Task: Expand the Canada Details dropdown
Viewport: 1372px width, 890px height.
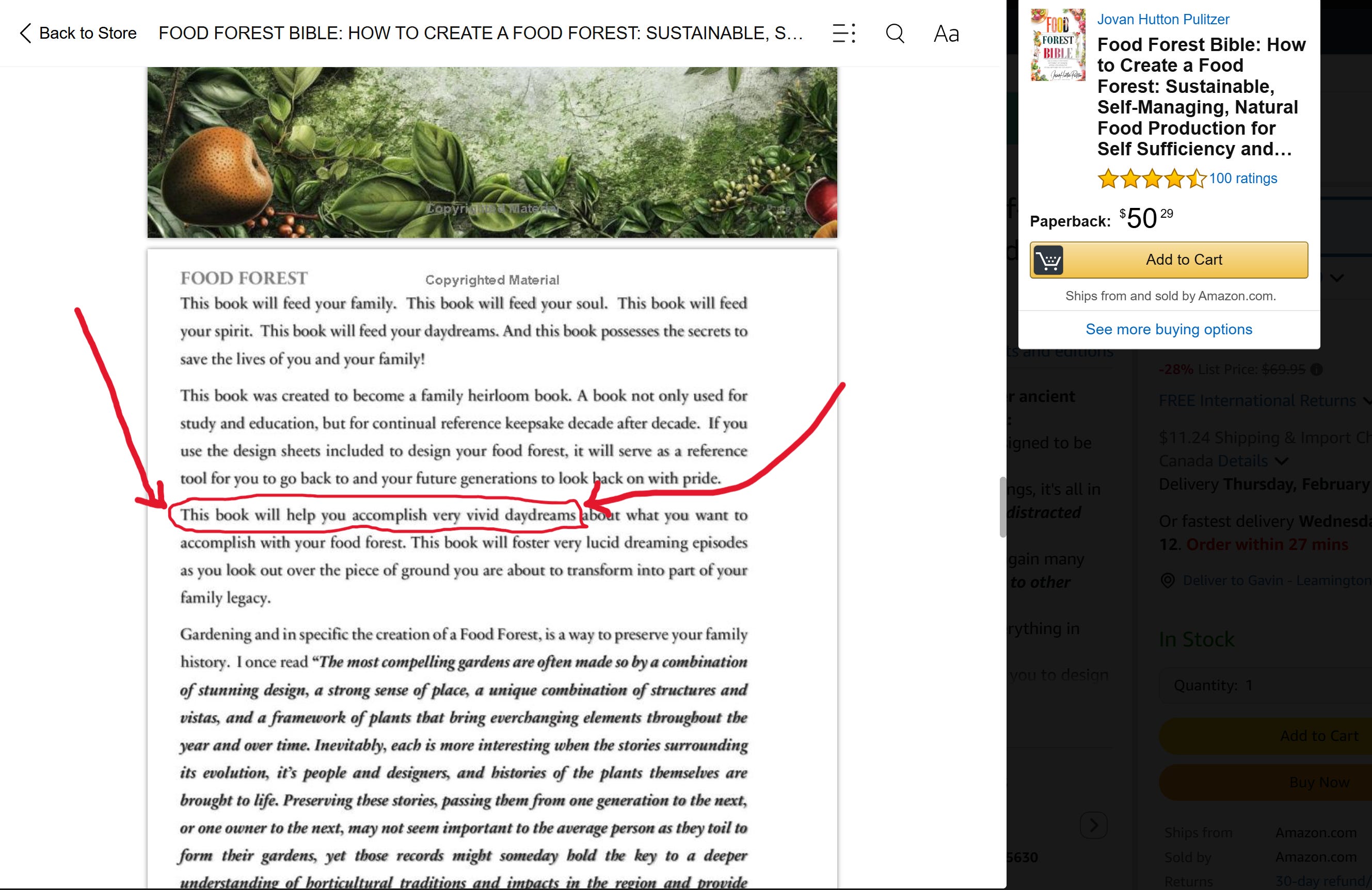Action: 1280,461
